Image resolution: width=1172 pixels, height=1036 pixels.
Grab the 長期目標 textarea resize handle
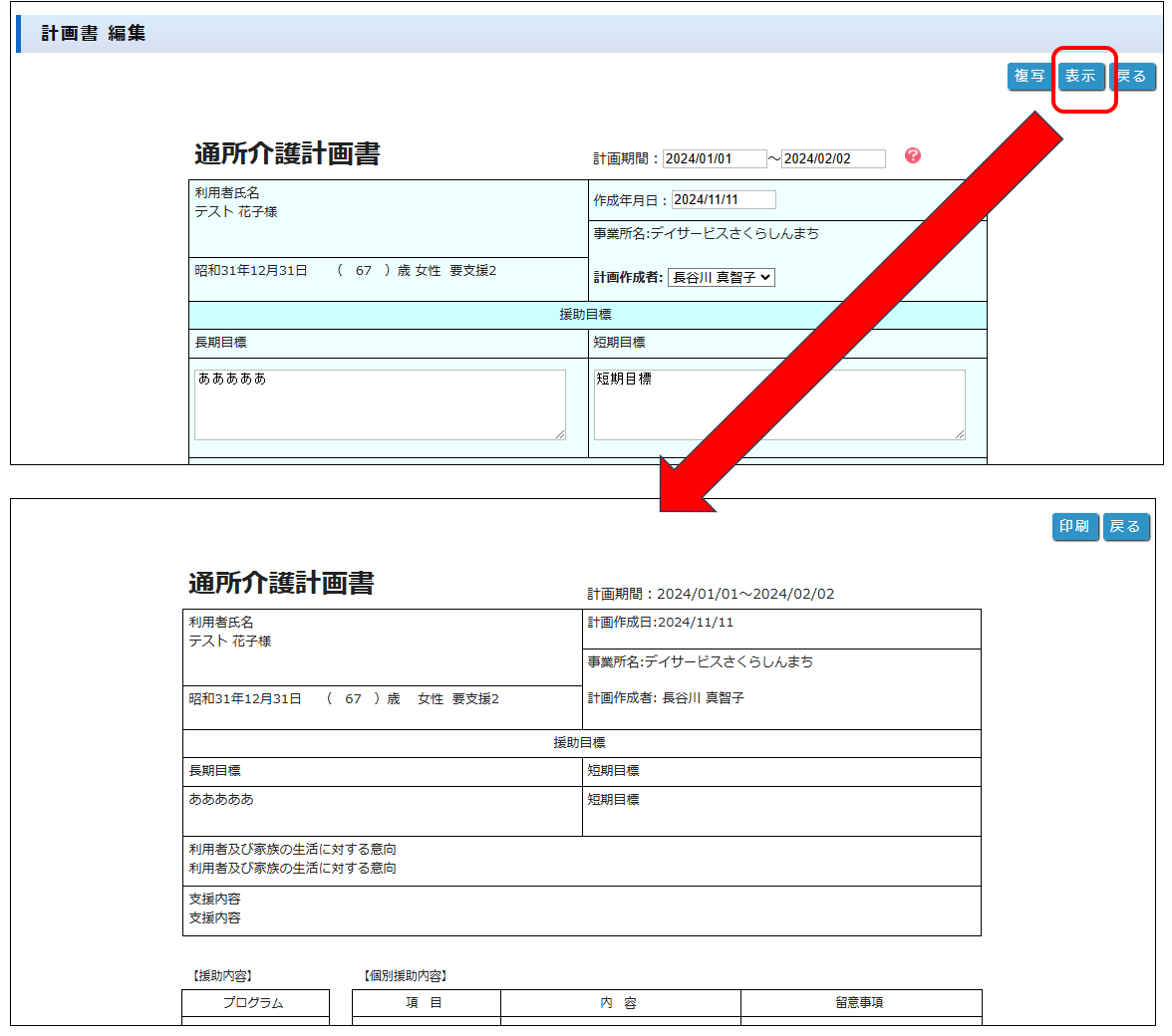point(560,434)
